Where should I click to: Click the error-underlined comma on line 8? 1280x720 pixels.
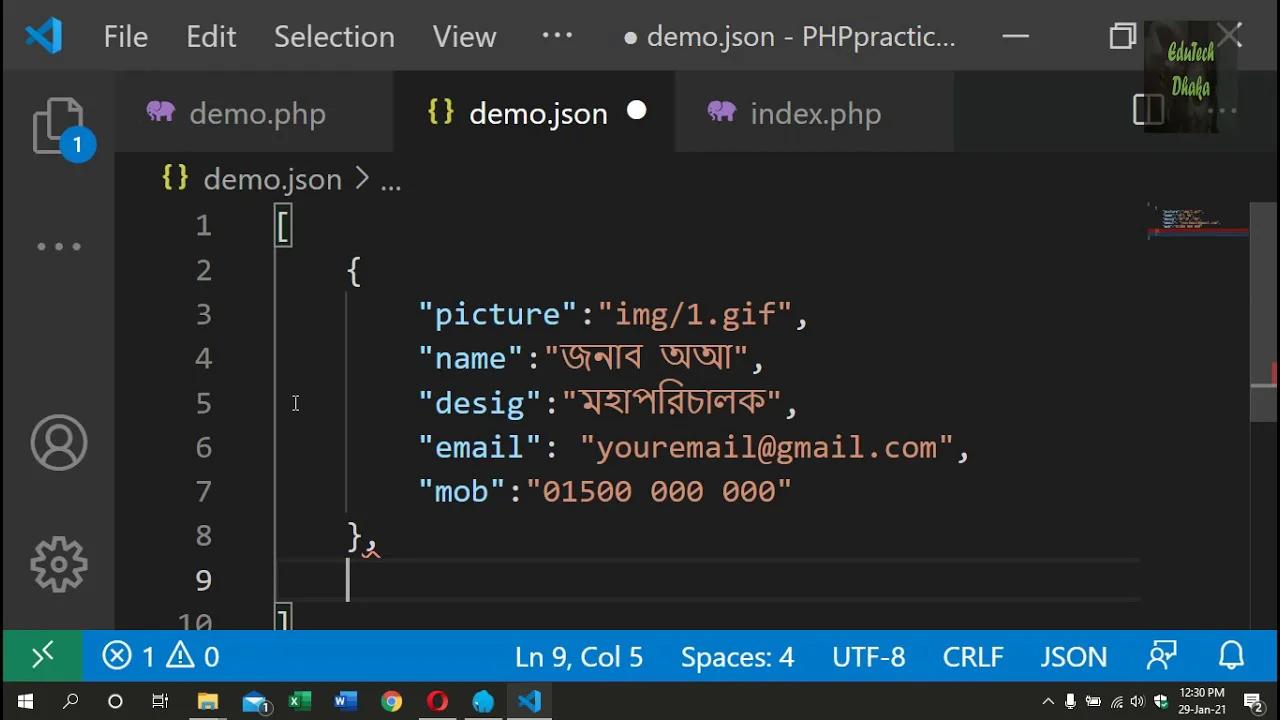pos(371,544)
